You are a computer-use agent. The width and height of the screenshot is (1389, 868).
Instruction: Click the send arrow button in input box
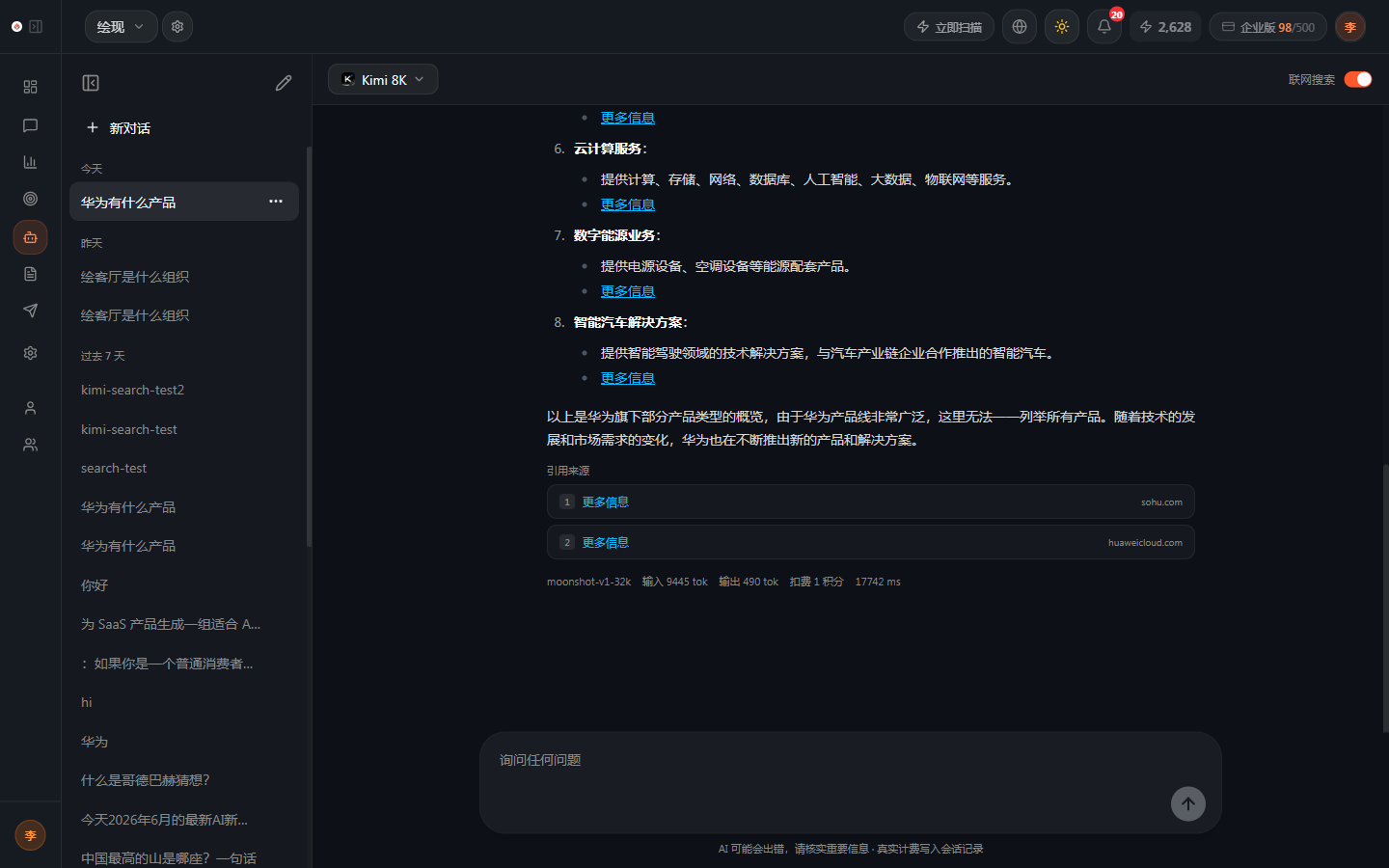click(x=1188, y=803)
